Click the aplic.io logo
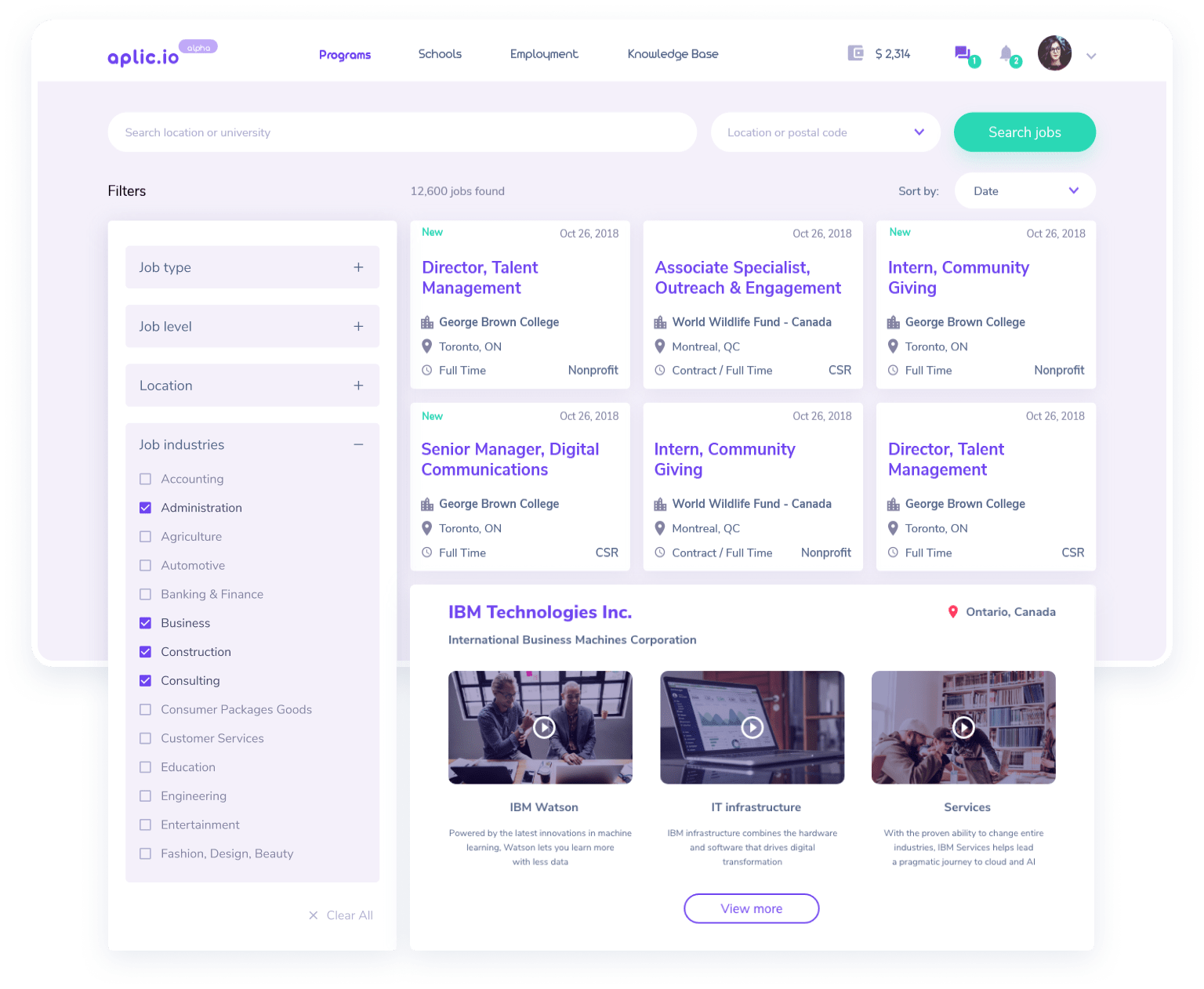This screenshot has height=989, width=1204. point(143,56)
